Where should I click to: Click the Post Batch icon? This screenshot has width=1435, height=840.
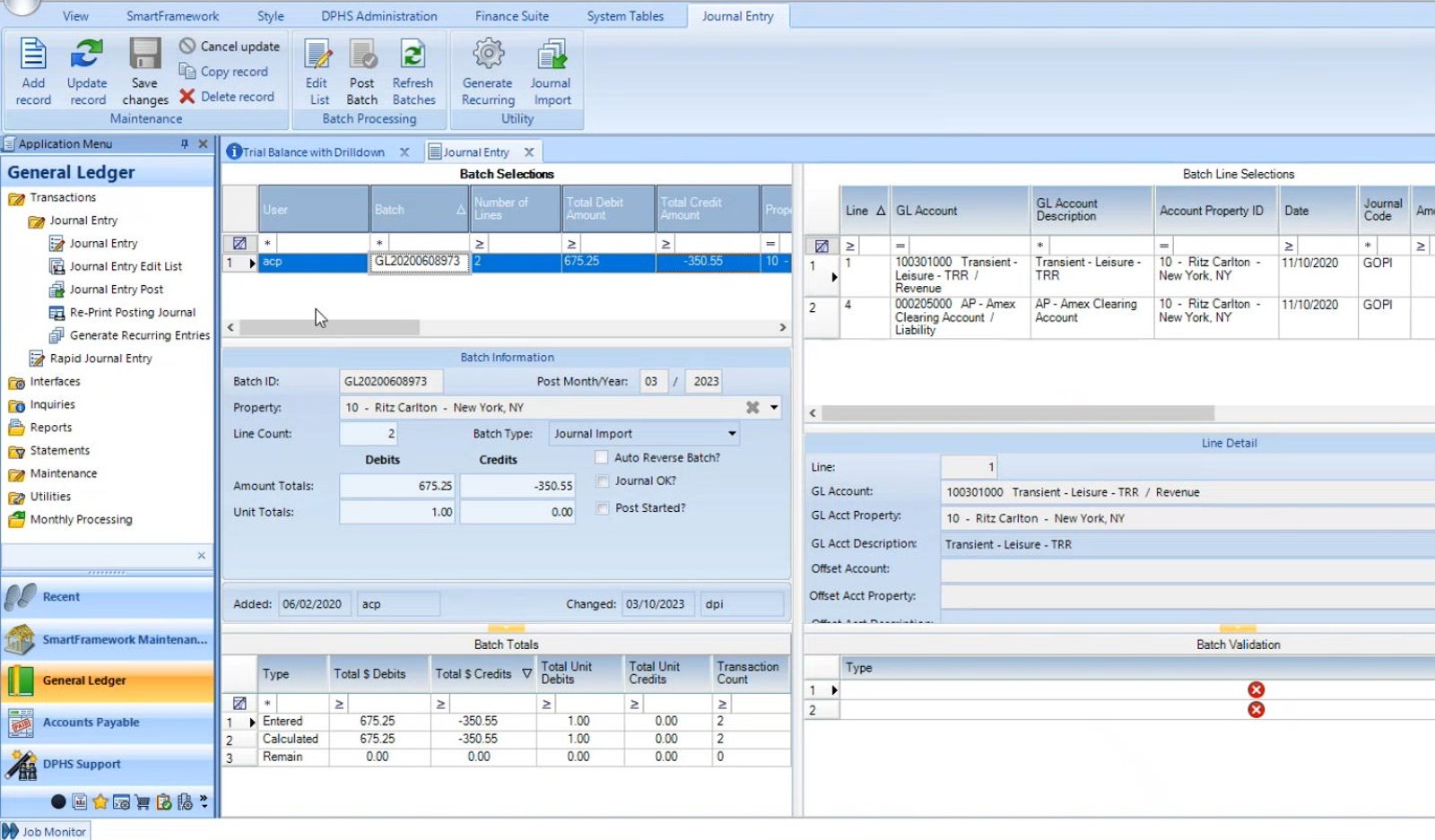tap(362, 55)
